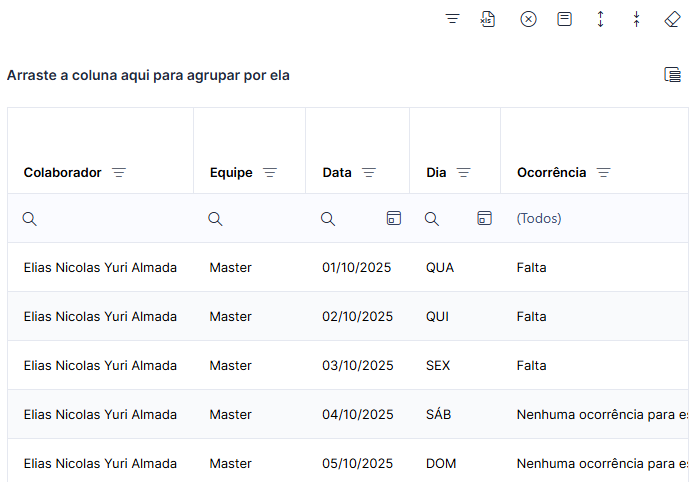694x482 pixels.
Task: Export the grid to XLS file
Action: [x=488, y=19]
